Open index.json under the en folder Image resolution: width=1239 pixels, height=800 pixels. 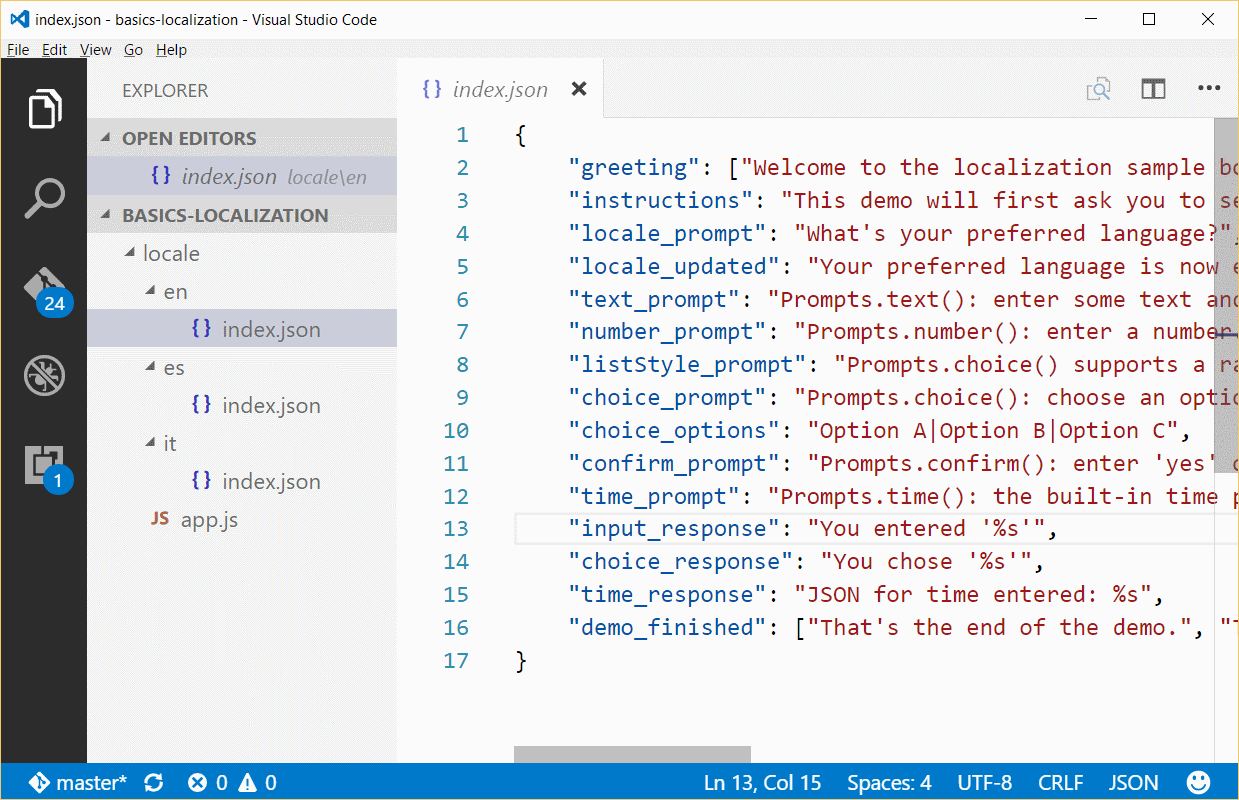click(x=242, y=329)
